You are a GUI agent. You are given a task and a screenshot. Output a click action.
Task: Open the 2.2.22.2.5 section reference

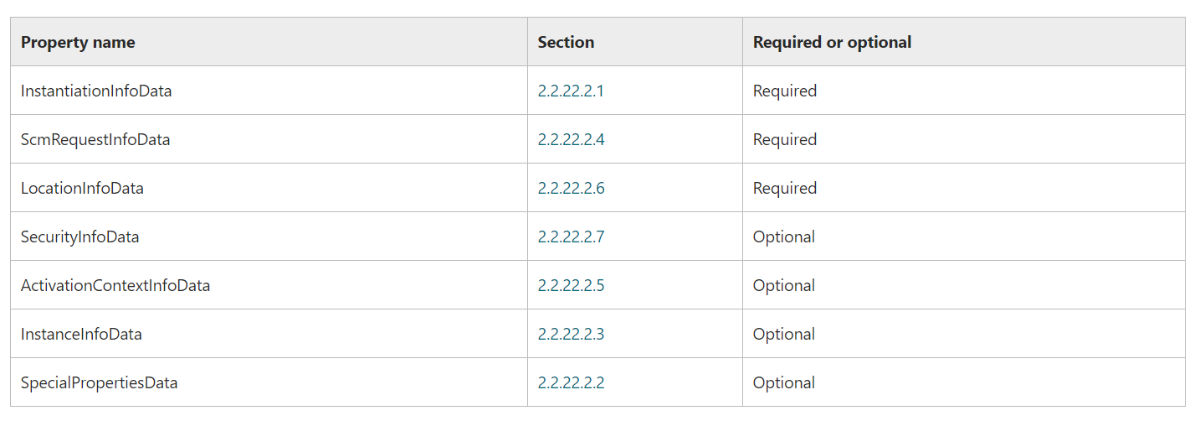click(x=571, y=285)
